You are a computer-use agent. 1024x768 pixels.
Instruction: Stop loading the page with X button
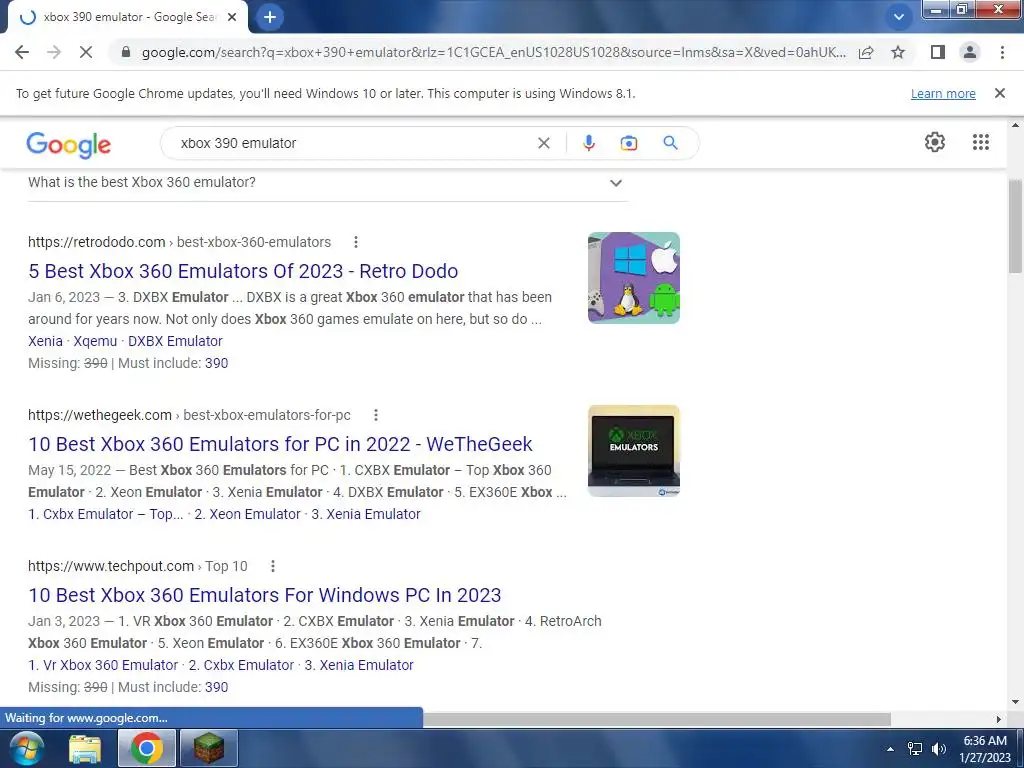[x=86, y=52]
